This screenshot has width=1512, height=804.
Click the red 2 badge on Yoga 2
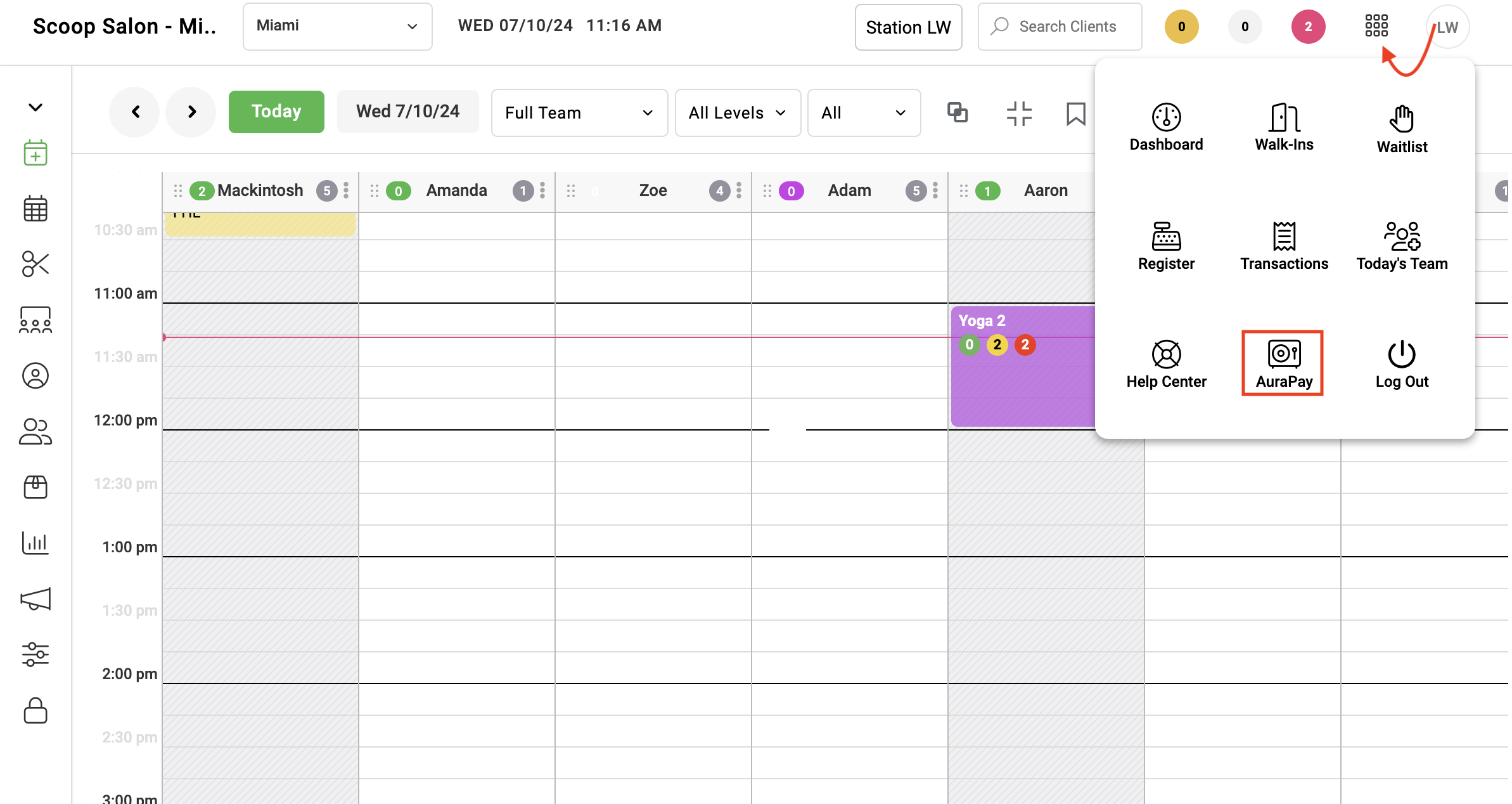tap(1025, 345)
